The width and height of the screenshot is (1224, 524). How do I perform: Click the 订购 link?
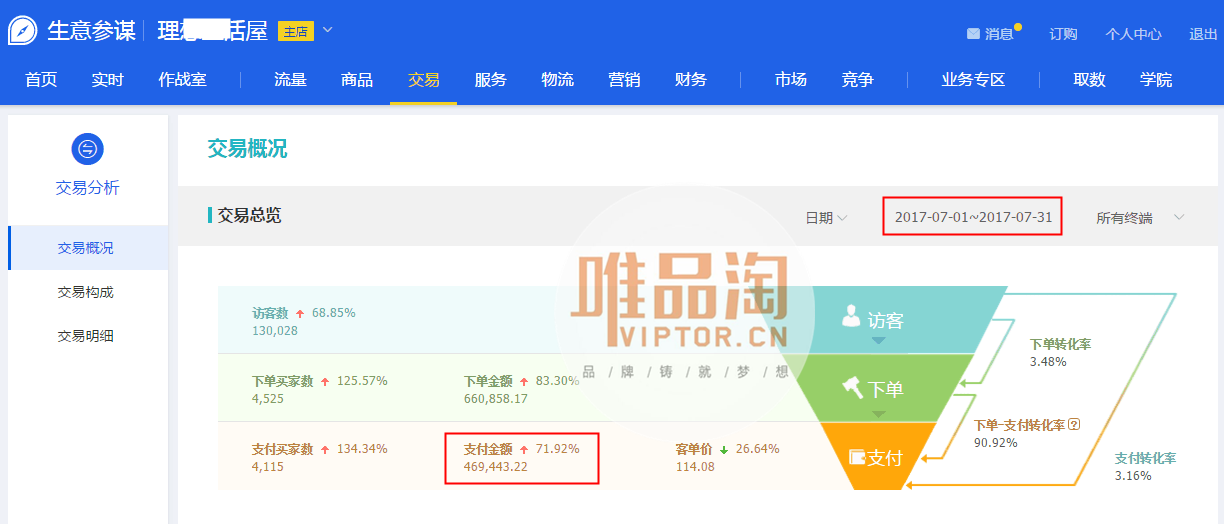(x=1063, y=34)
